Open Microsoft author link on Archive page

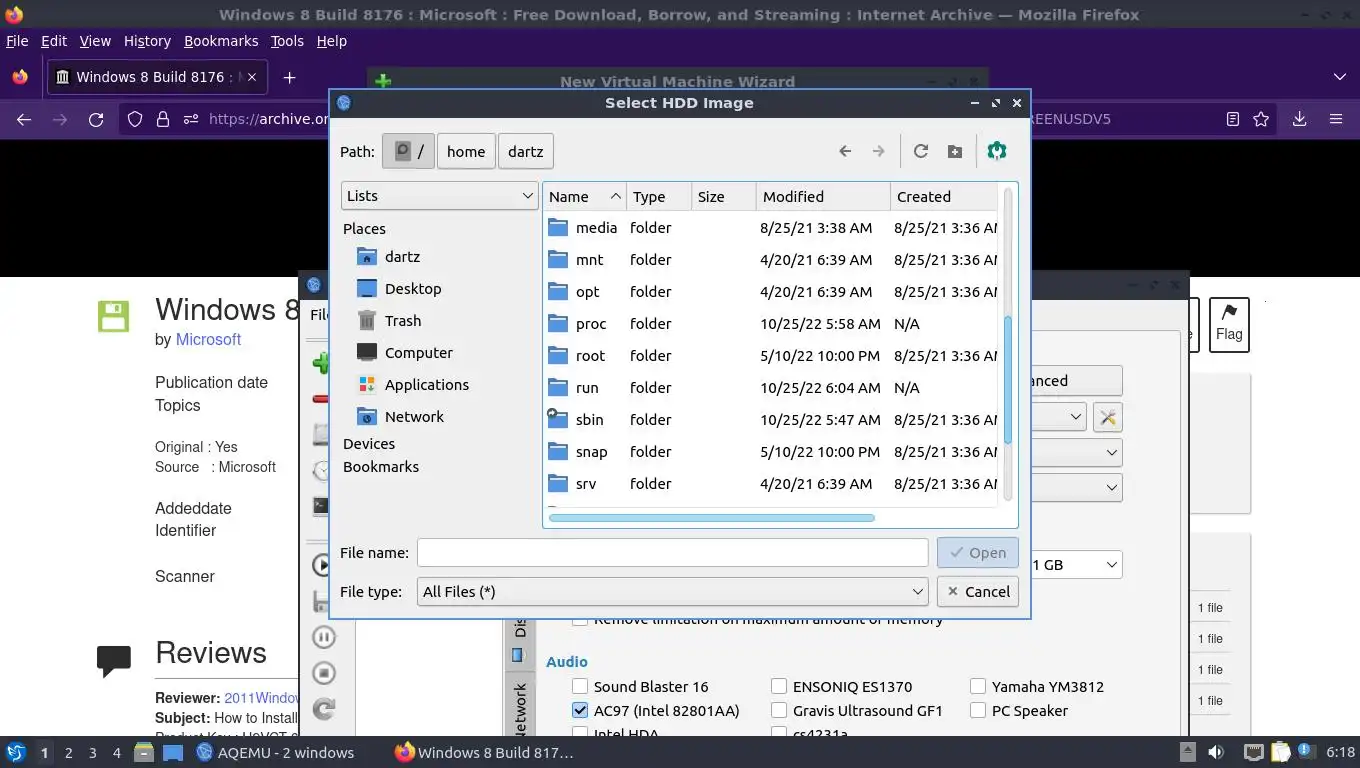coord(208,340)
